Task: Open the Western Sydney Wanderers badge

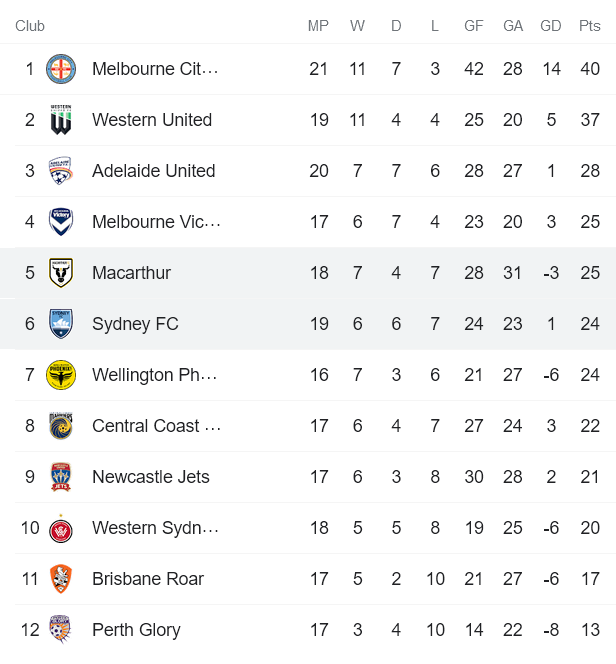Action: (61, 528)
